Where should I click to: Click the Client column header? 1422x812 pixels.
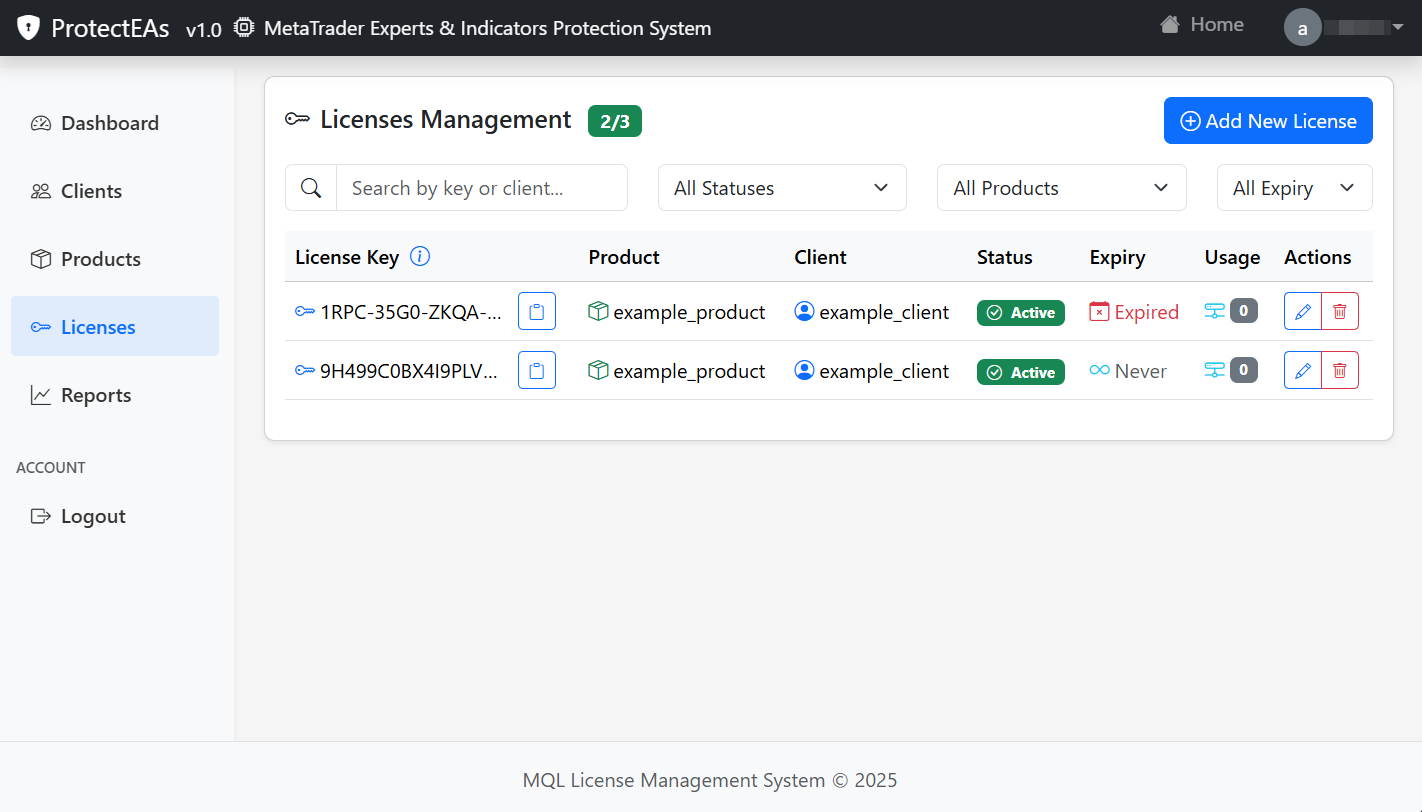pos(820,257)
